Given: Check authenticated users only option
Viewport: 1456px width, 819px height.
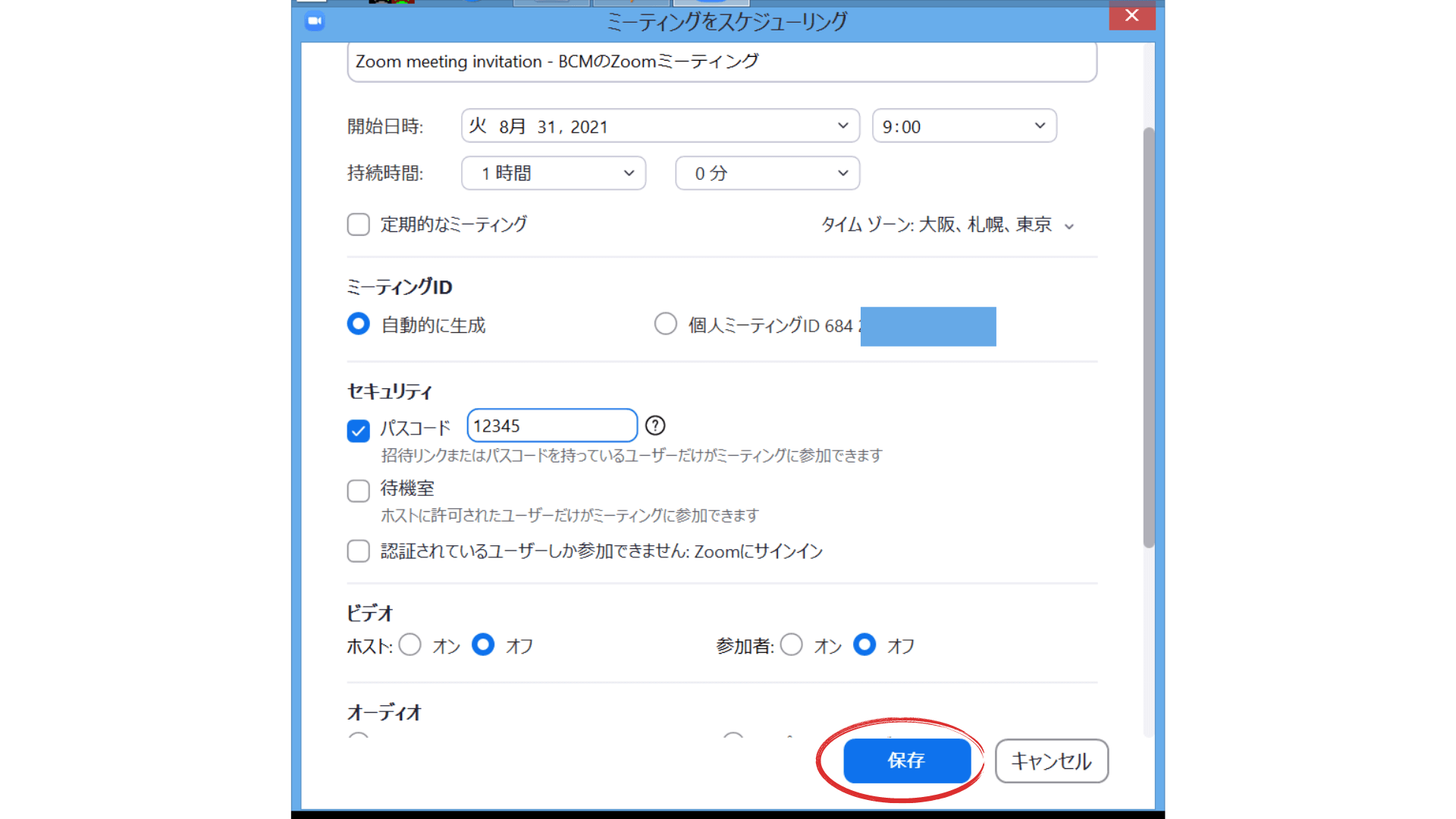Looking at the screenshot, I should click(357, 551).
